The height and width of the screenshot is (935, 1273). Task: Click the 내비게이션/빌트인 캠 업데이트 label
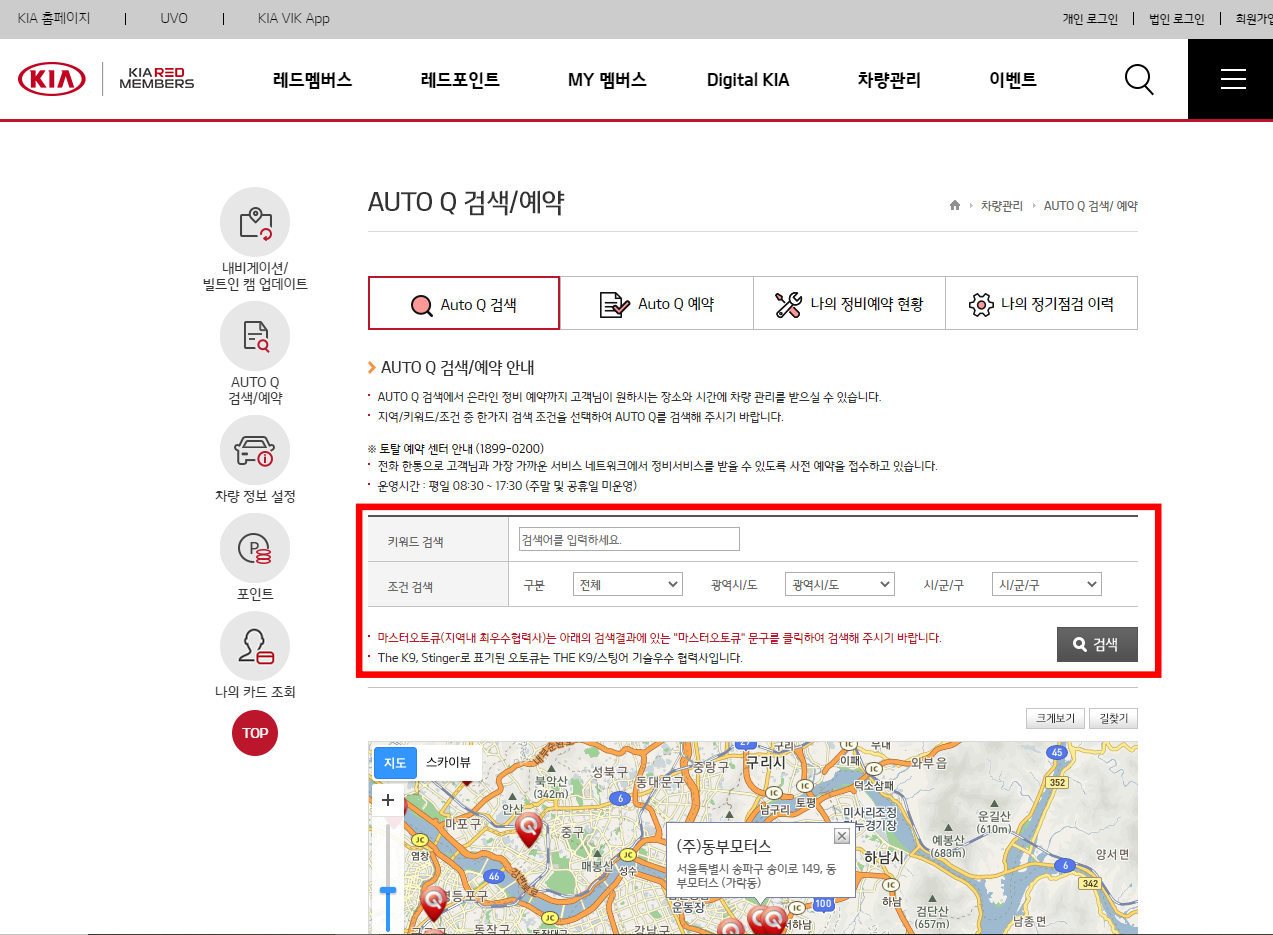coord(255,276)
